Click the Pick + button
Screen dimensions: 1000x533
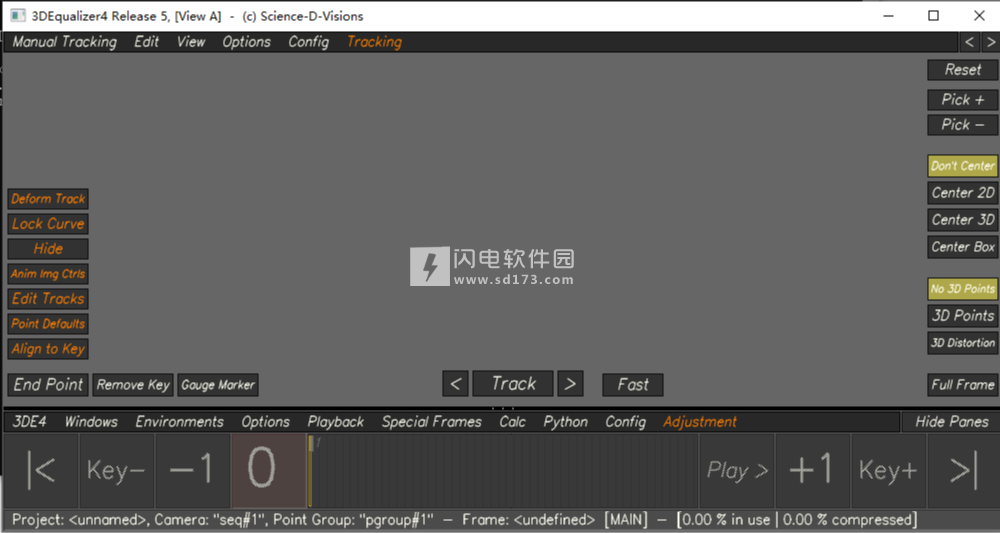[x=962, y=99]
